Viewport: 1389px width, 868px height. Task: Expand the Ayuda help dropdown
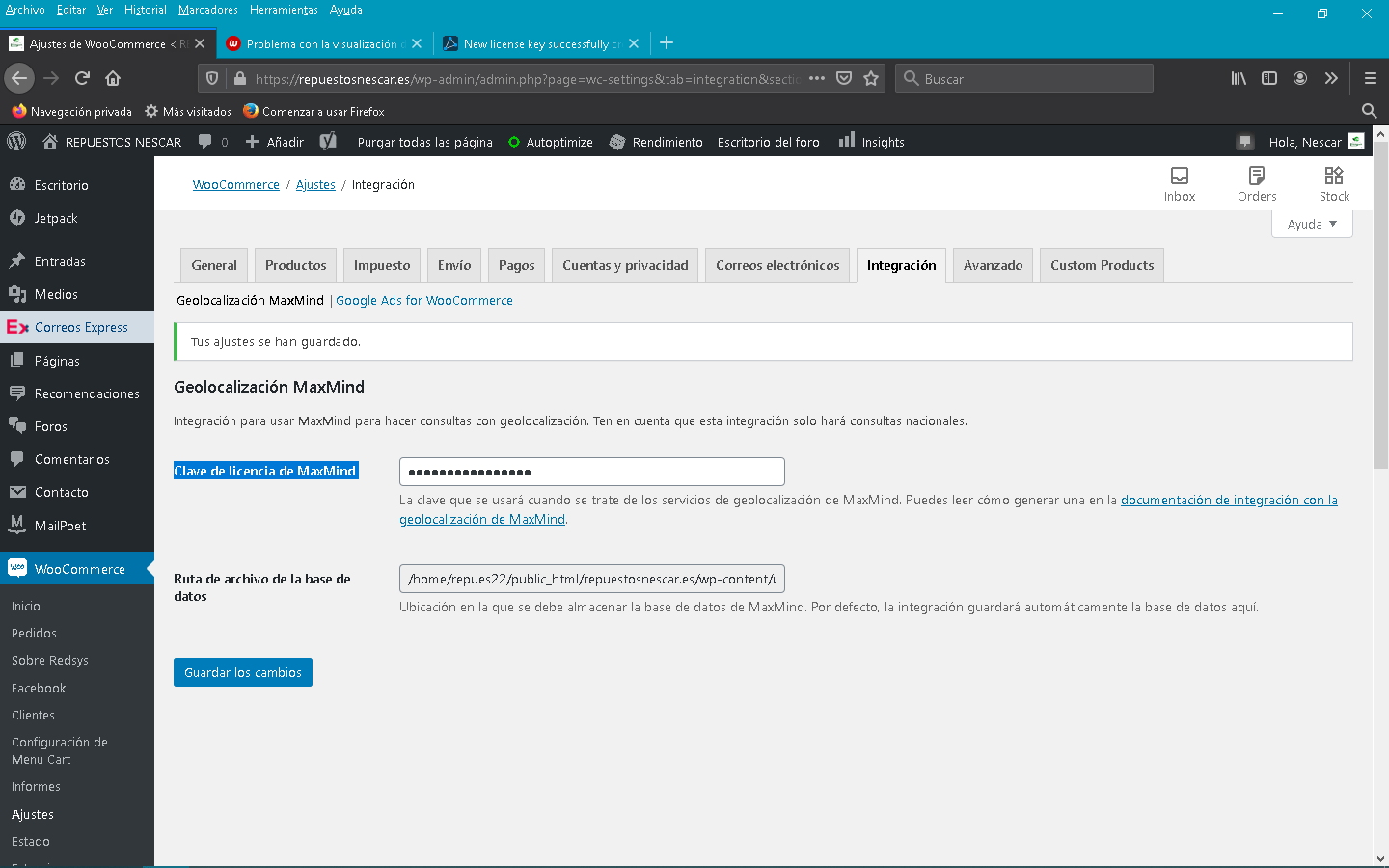(x=1312, y=224)
